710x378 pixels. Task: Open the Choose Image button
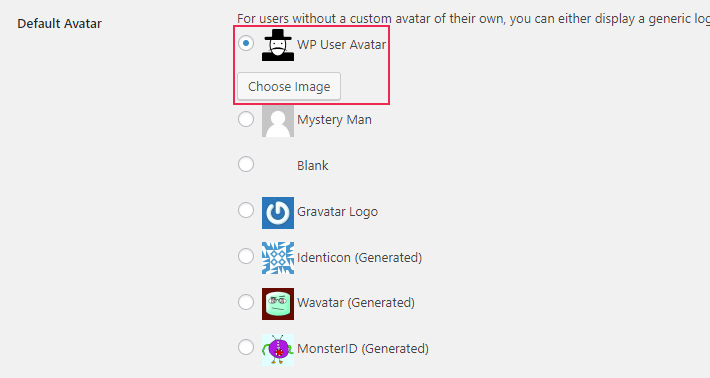[289, 86]
